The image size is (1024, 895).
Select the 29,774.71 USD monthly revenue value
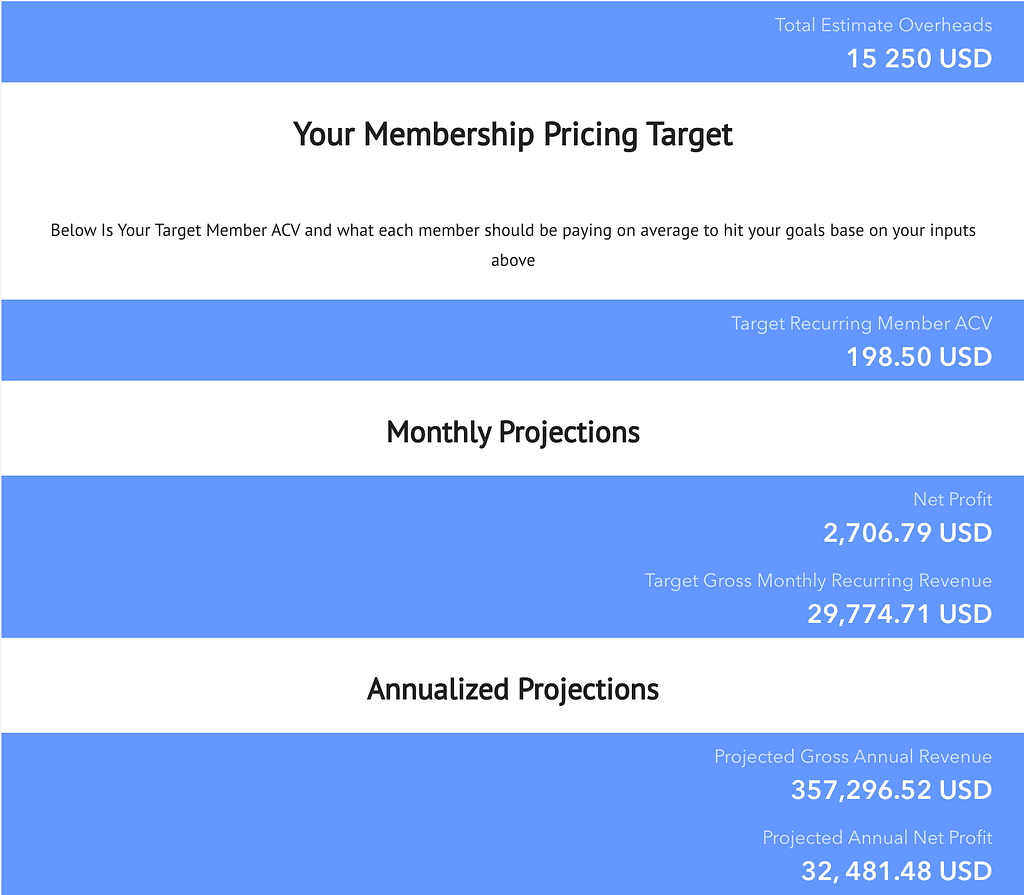point(899,614)
